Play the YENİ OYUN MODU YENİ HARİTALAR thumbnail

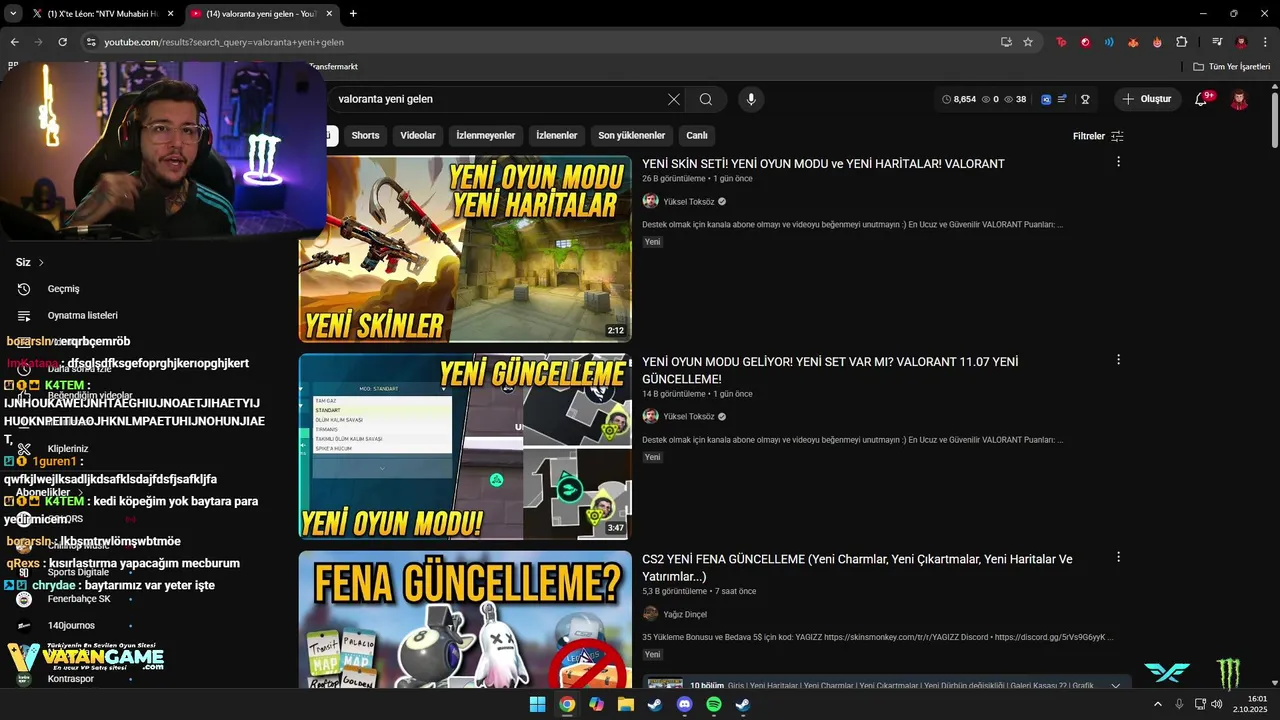click(465, 249)
